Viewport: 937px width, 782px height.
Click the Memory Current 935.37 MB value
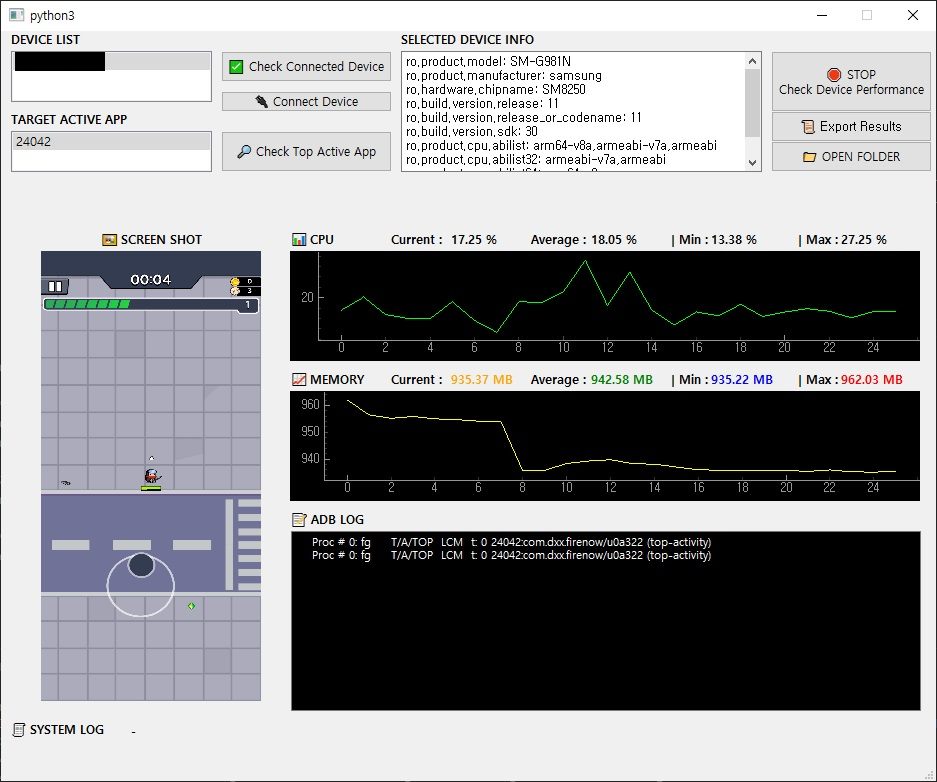pyautogui.click(x=482, y=379)
